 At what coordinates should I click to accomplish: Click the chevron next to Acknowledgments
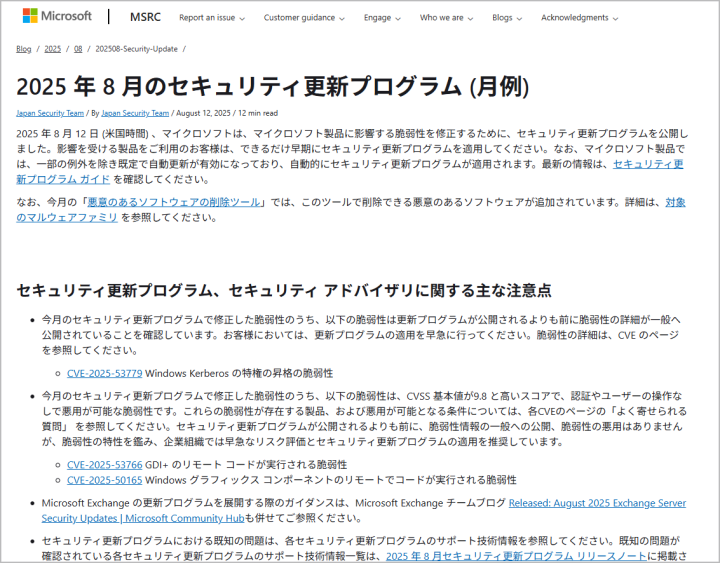(x=615, y=19)
